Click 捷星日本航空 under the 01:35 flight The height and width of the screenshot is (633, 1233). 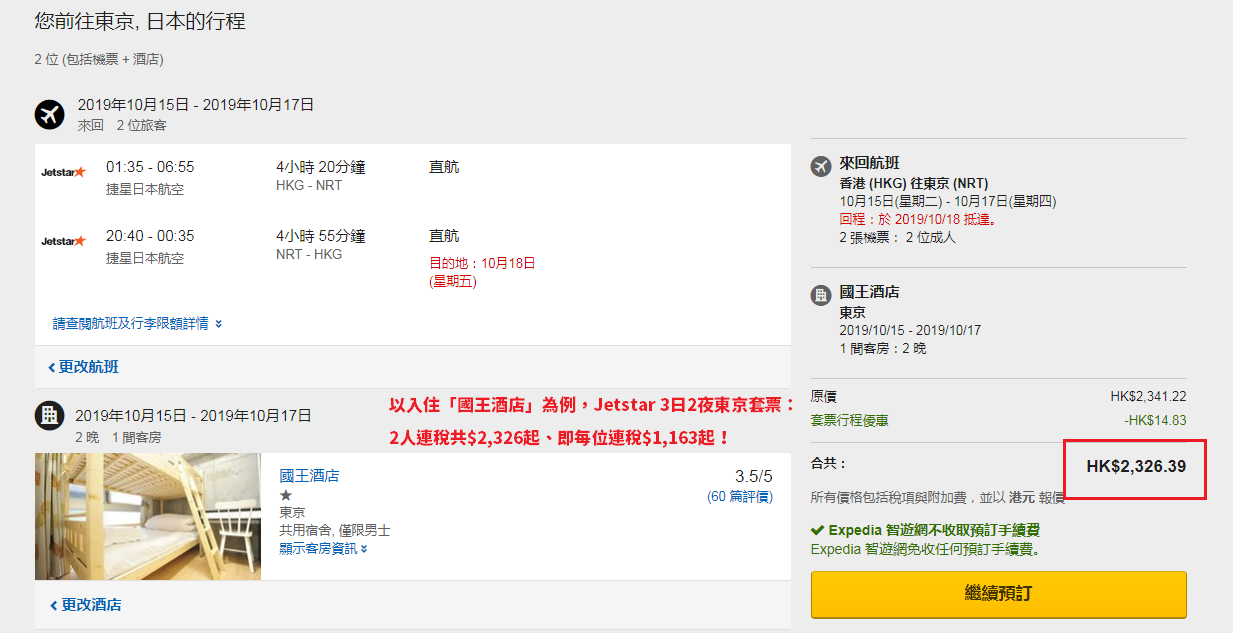[x=145, y=189]
